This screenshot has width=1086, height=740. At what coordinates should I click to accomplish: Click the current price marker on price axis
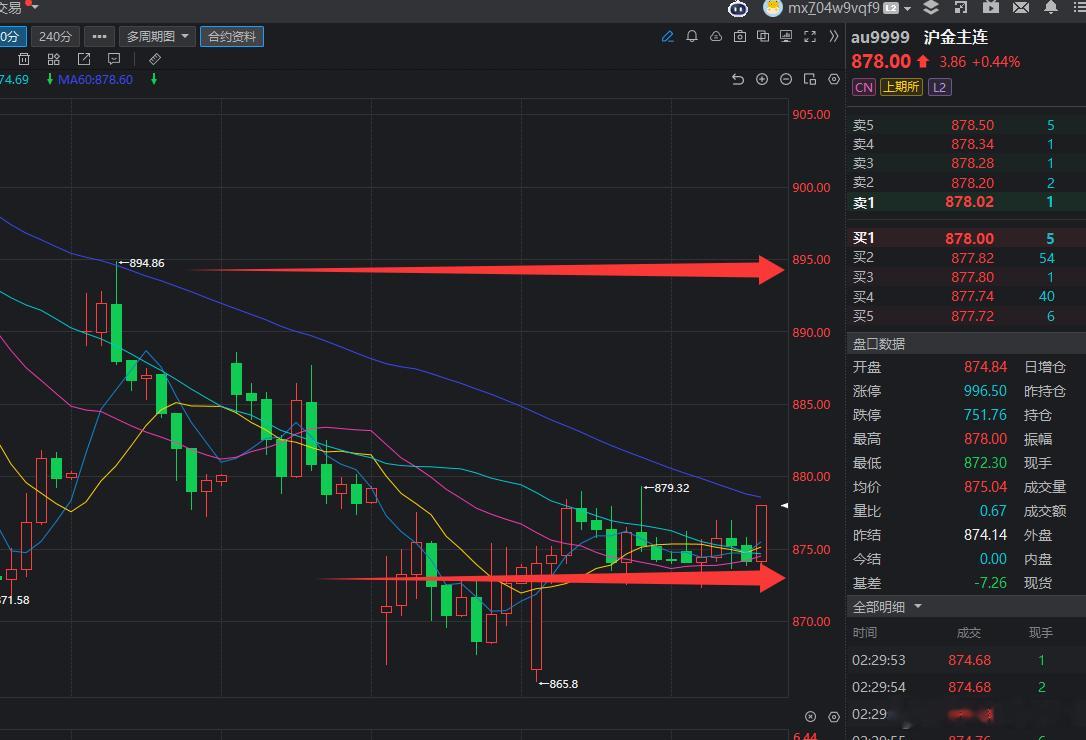[784, 506]
